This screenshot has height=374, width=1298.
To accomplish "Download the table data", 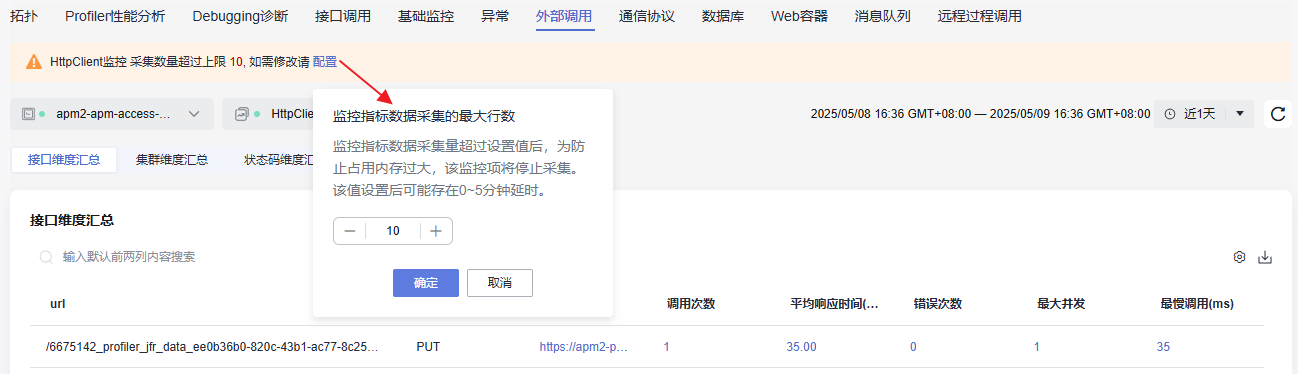I will [x=1265, y=257].
